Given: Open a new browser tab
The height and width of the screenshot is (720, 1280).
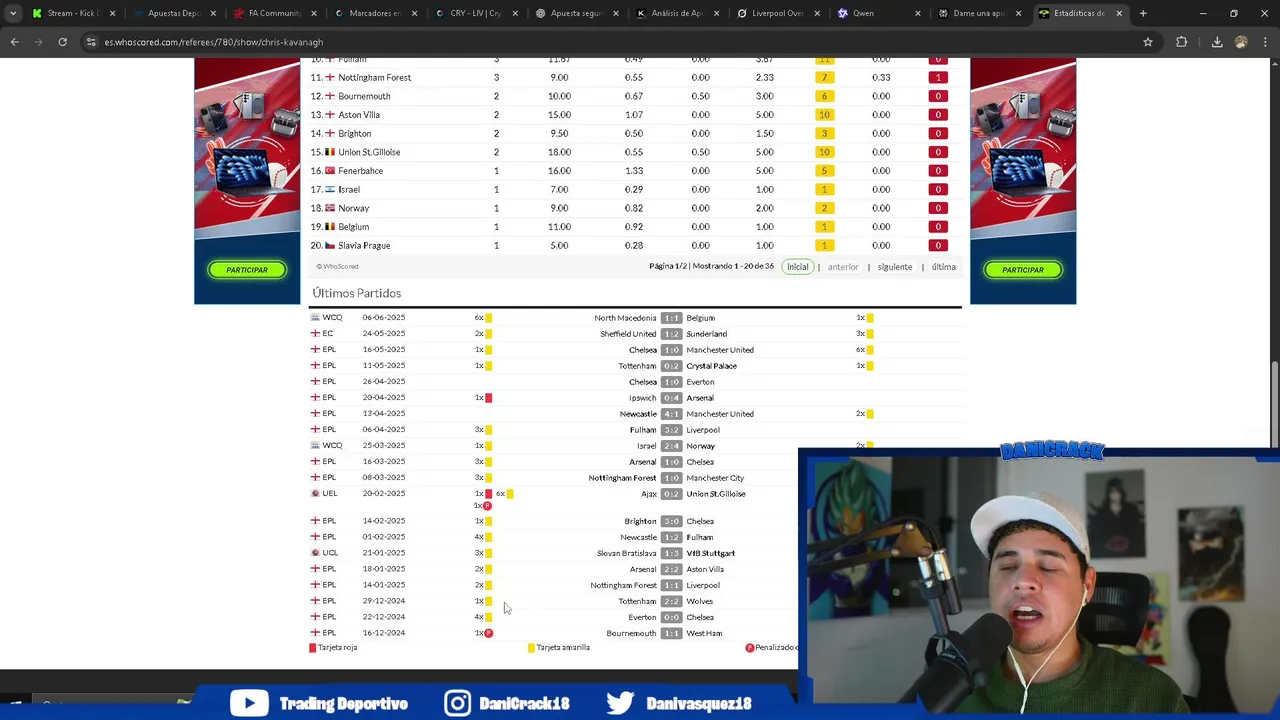Looking at the screenshot, I should (1143, 13).
